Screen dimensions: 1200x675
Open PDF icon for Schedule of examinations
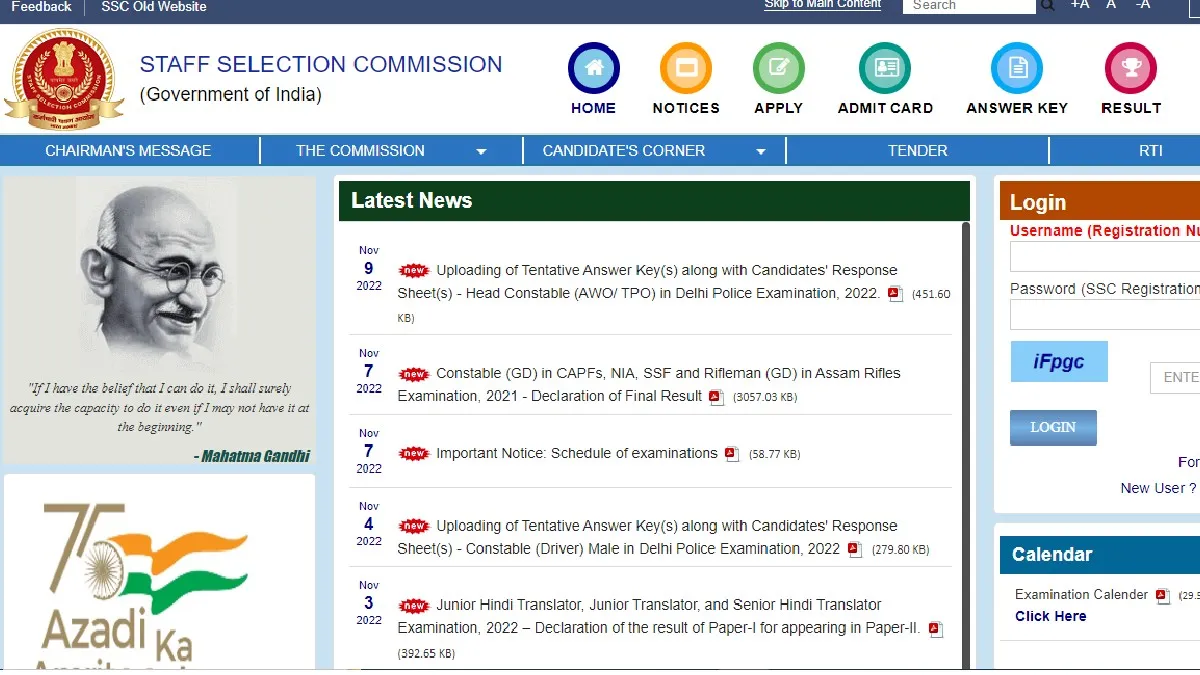coord(732,454)
